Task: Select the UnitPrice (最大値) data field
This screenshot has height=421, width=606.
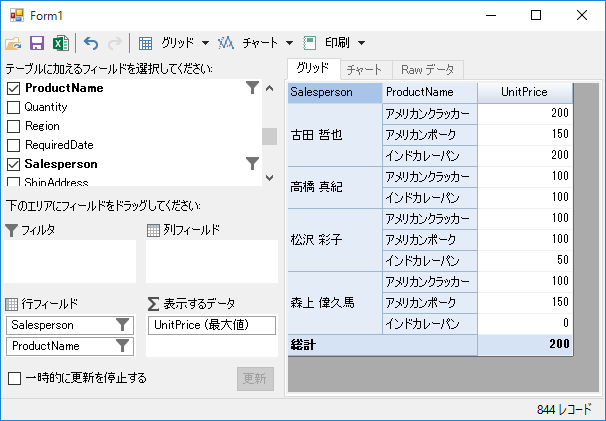Action: [x=212, y=325]
